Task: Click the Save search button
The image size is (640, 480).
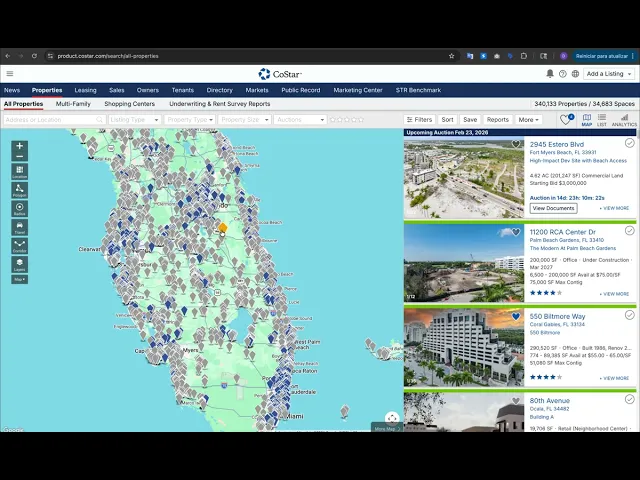Action: (x=470, y=120)
